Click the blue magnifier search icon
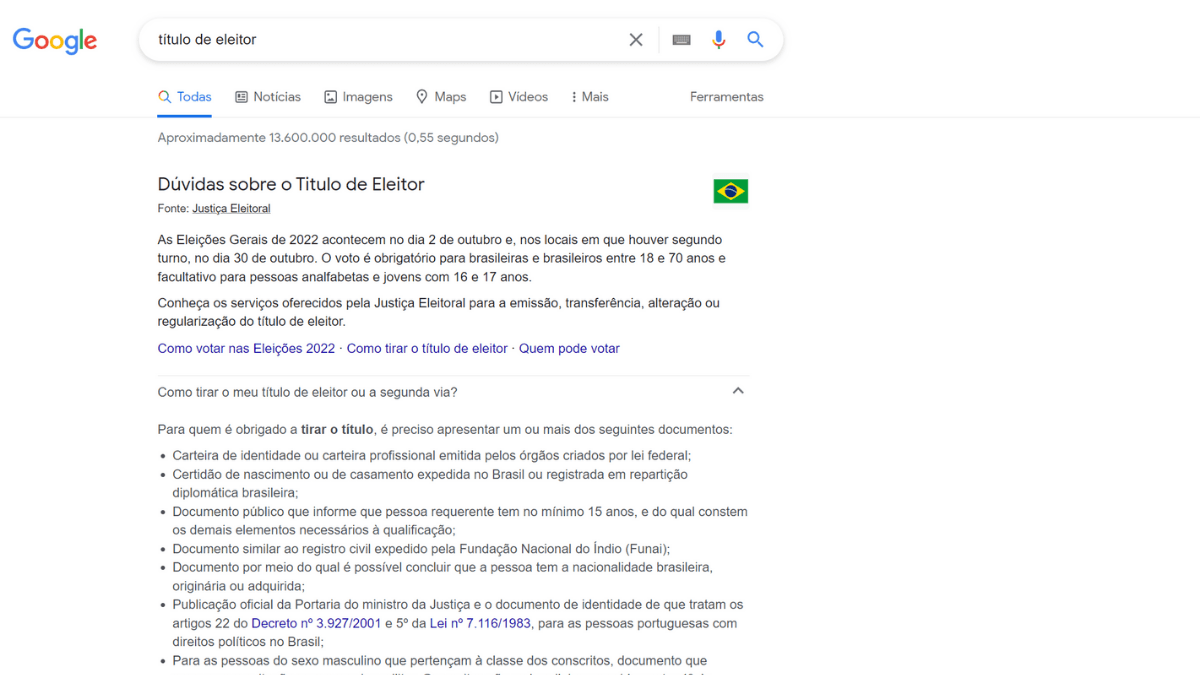This screenshot has width=1200, height=675. [x=756, y=40]
